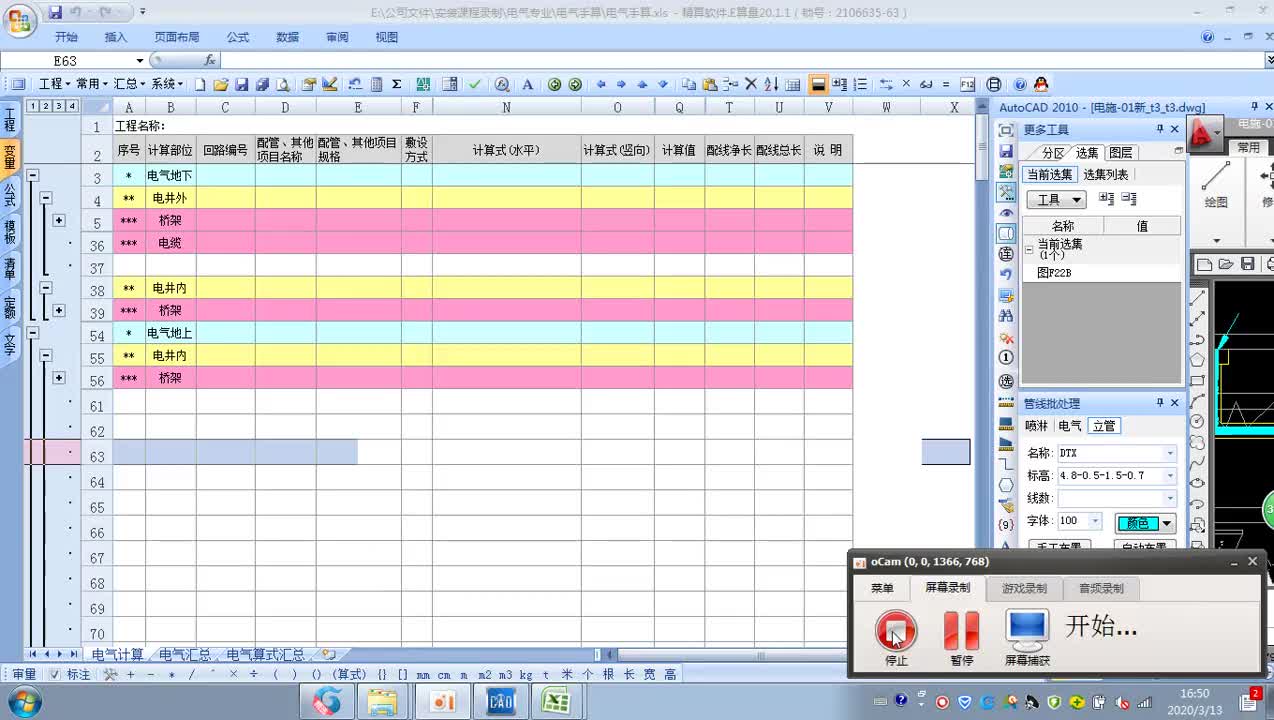Screen dimensions: 1274x720
Task: Click the eye icon in AutoCAD side strip
Action: (x=1006, y=213)
